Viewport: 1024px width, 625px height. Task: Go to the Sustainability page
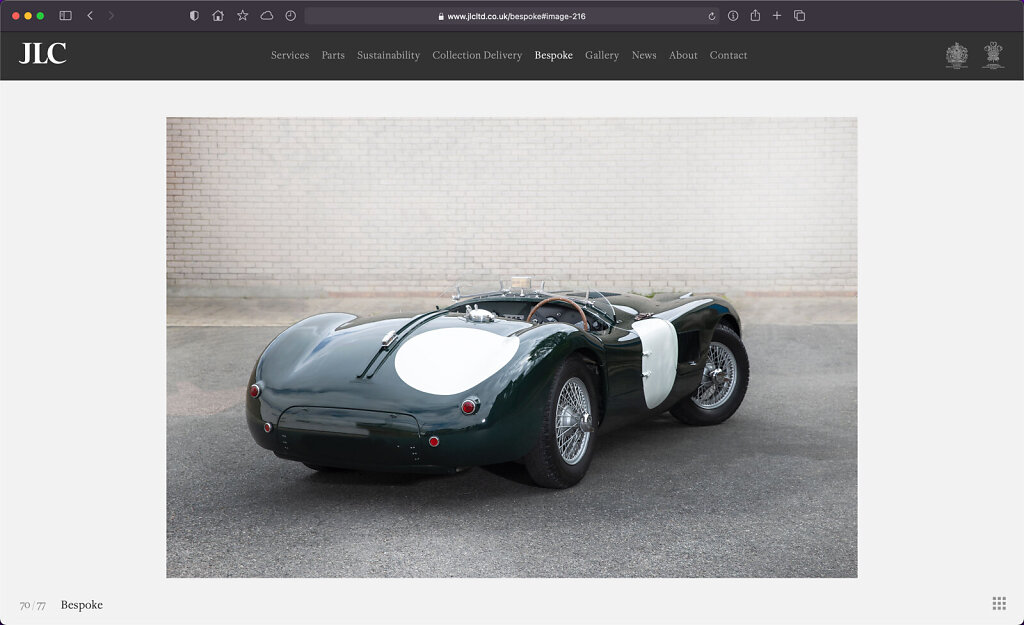coord(388,55)
